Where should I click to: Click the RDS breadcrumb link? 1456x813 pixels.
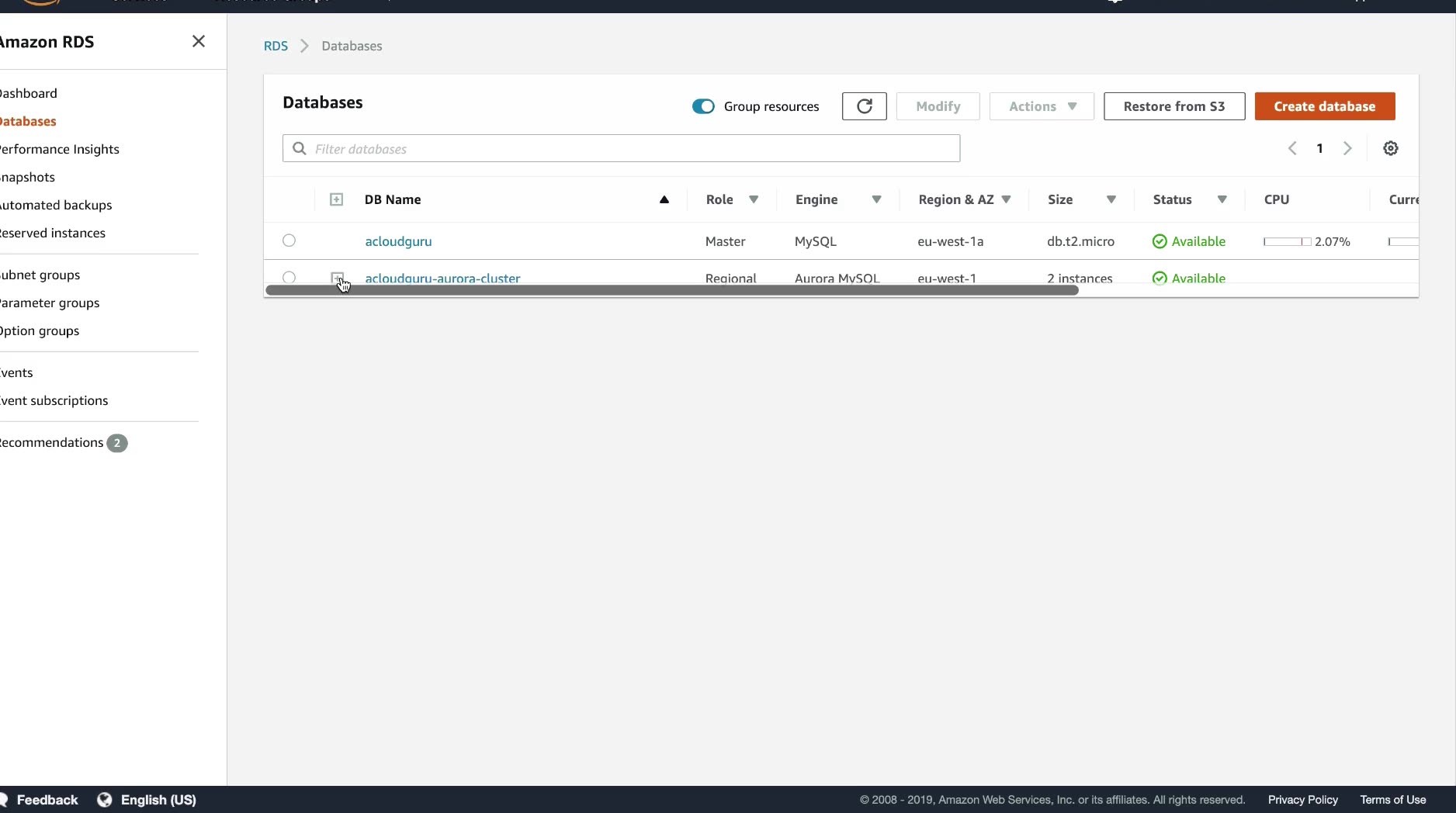coord(276,46)
